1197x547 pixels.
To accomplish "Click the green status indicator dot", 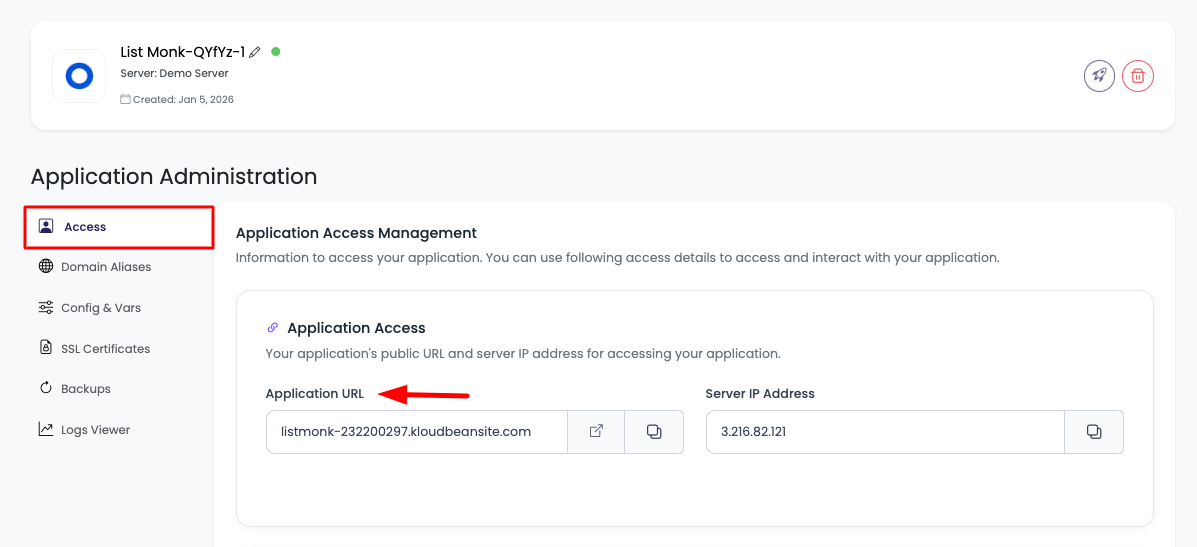I will (x=276, y=52).
